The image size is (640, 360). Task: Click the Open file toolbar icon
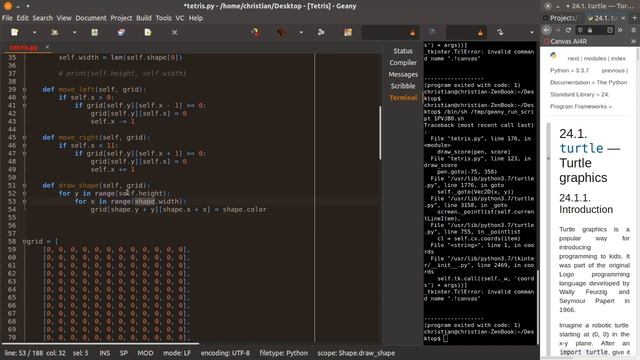pos(54,32)
